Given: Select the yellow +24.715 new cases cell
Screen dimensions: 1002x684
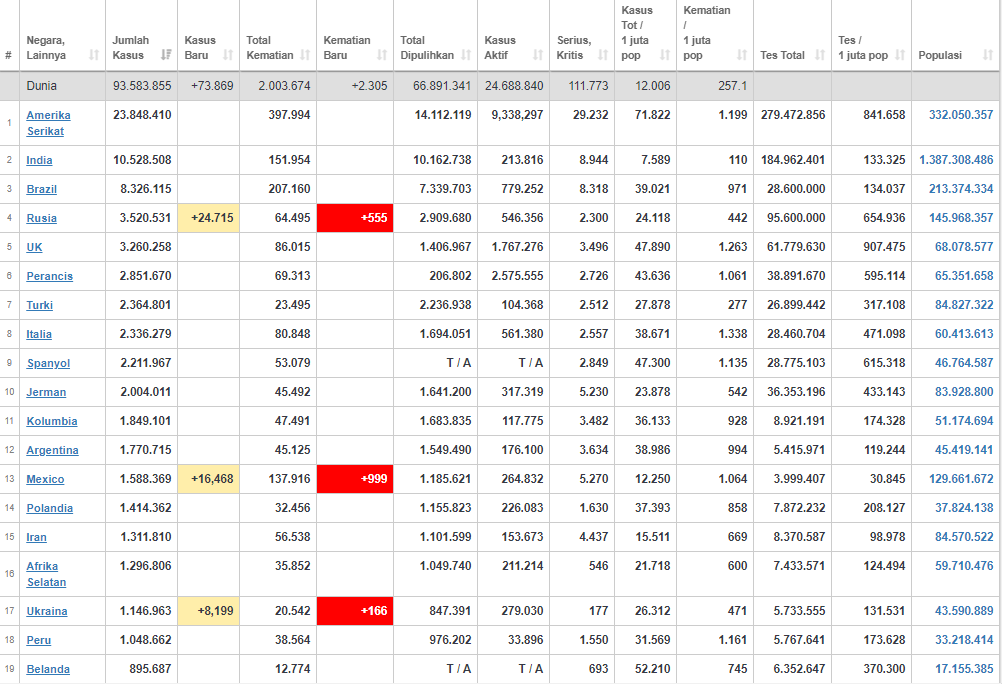Looking at the screenshot, I should pos(208,218).
